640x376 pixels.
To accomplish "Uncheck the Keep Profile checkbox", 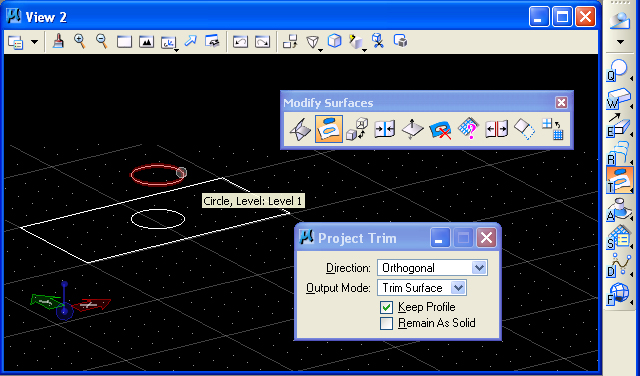I will click(386, 307).
